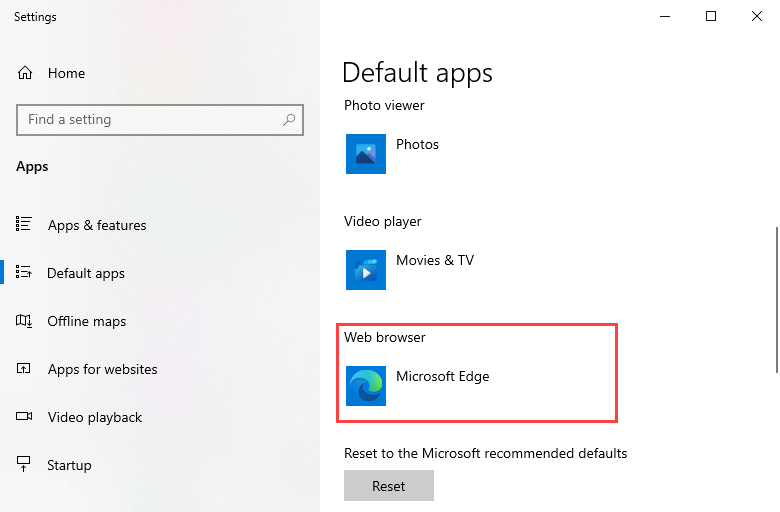The image size is (780, 512).
Task: Open the Apps & features text label
Action: pyautogui.click(x=97, y=225)
